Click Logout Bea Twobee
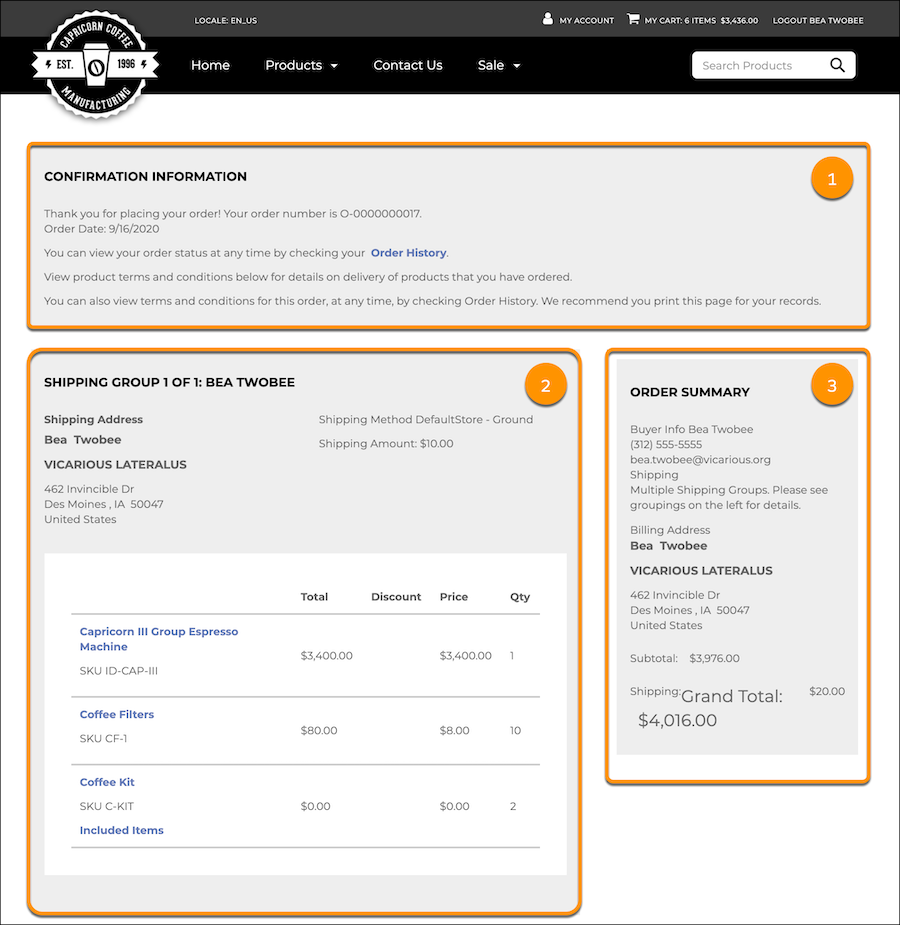This screenshot has height=925, width=900. tap(818, 19)
